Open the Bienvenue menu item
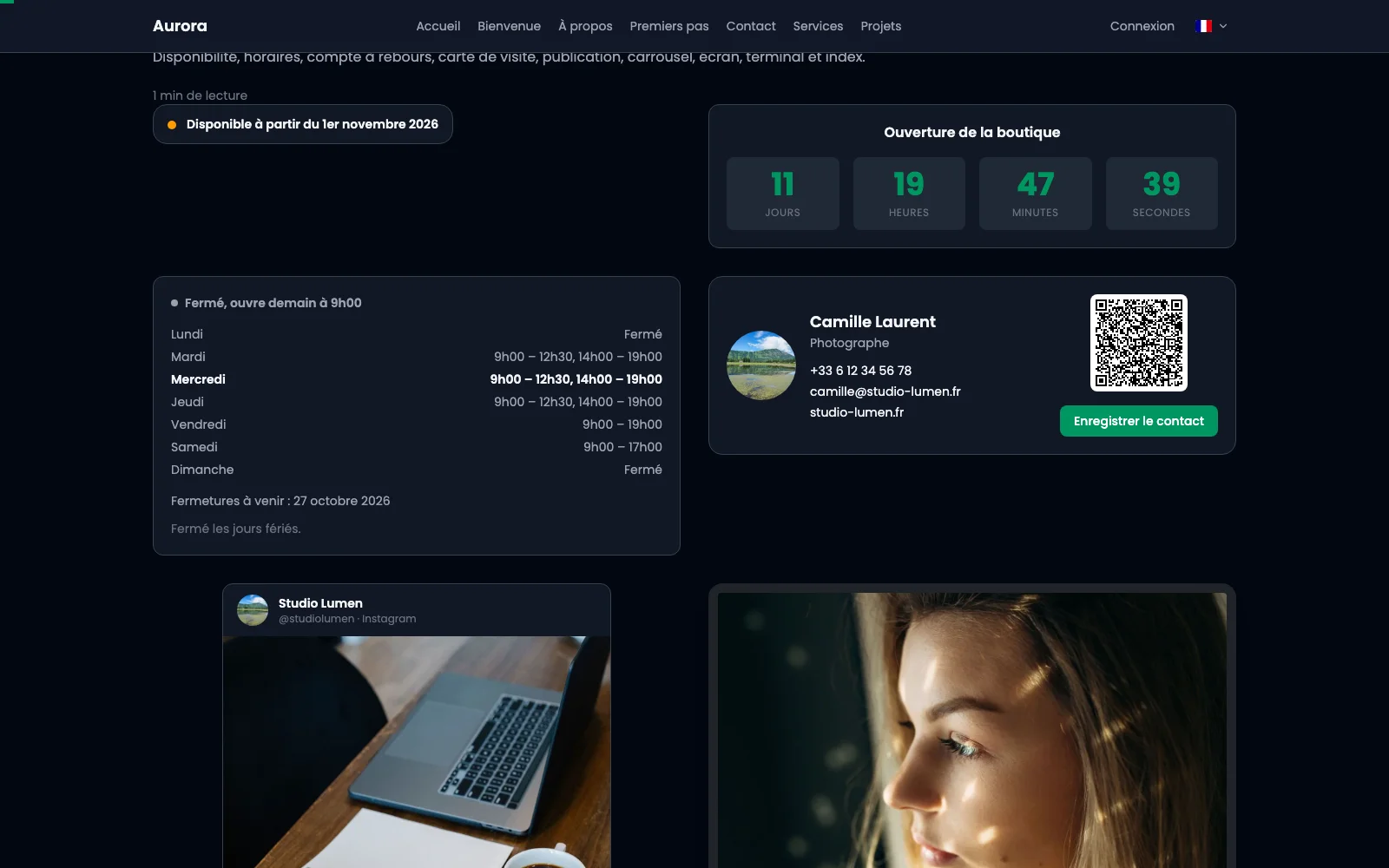The image size is (1389, 868). tap(509, 26)
